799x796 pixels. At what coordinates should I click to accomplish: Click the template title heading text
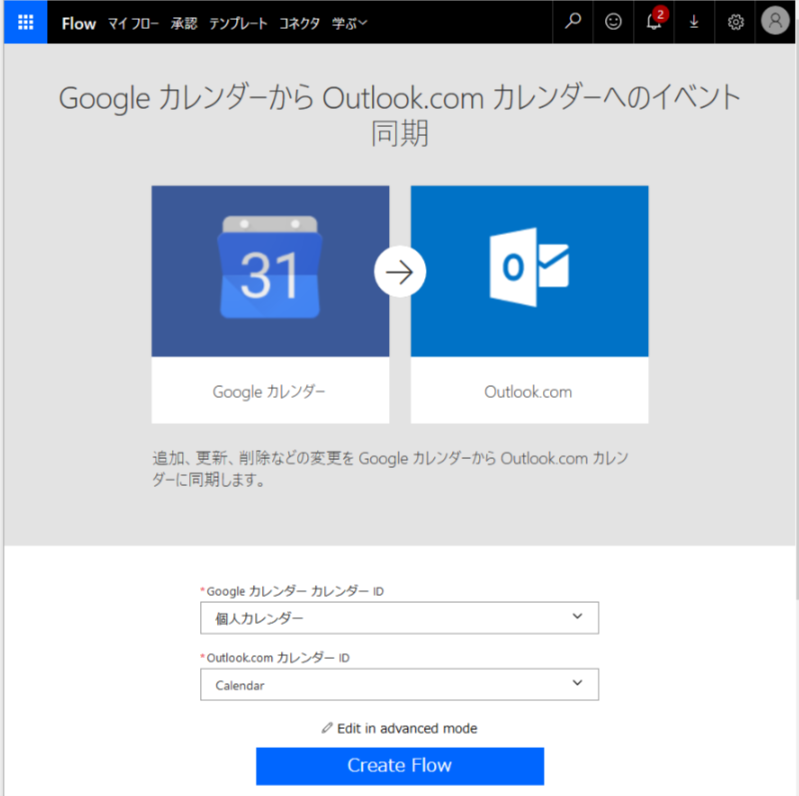400,115
